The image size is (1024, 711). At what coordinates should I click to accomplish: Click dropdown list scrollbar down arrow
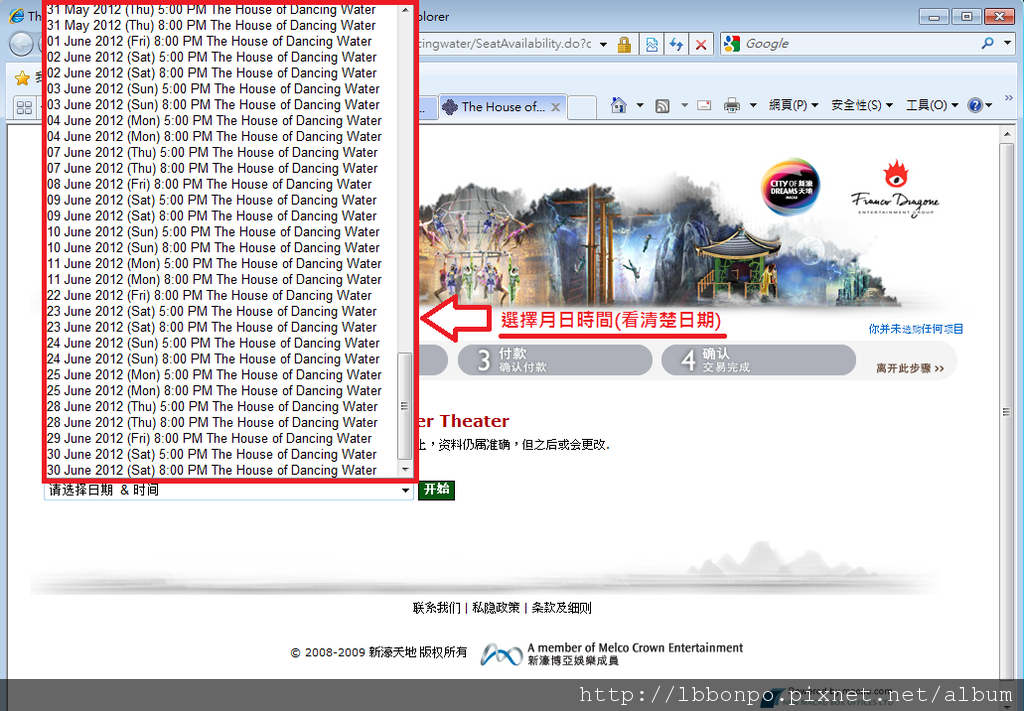click(405, 469)
